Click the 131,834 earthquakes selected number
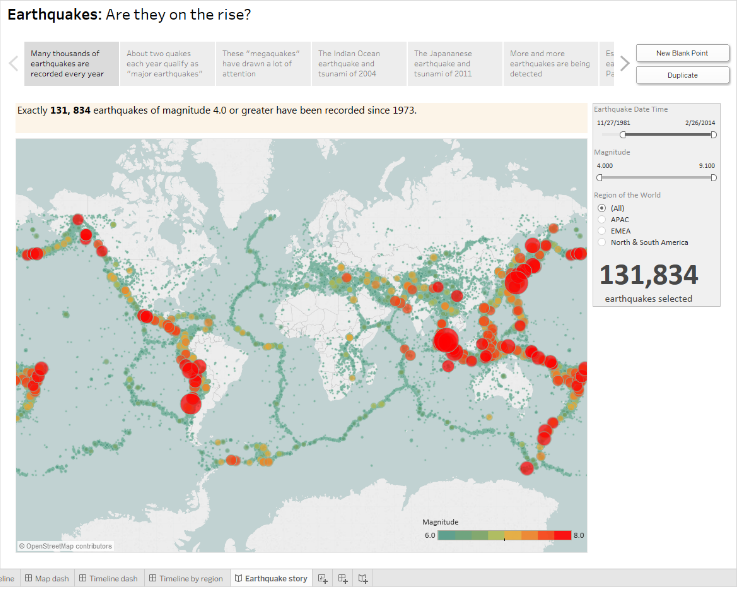The width and height of the screenshot is (737, 590). pyautogui.click(x=649, y=275)
